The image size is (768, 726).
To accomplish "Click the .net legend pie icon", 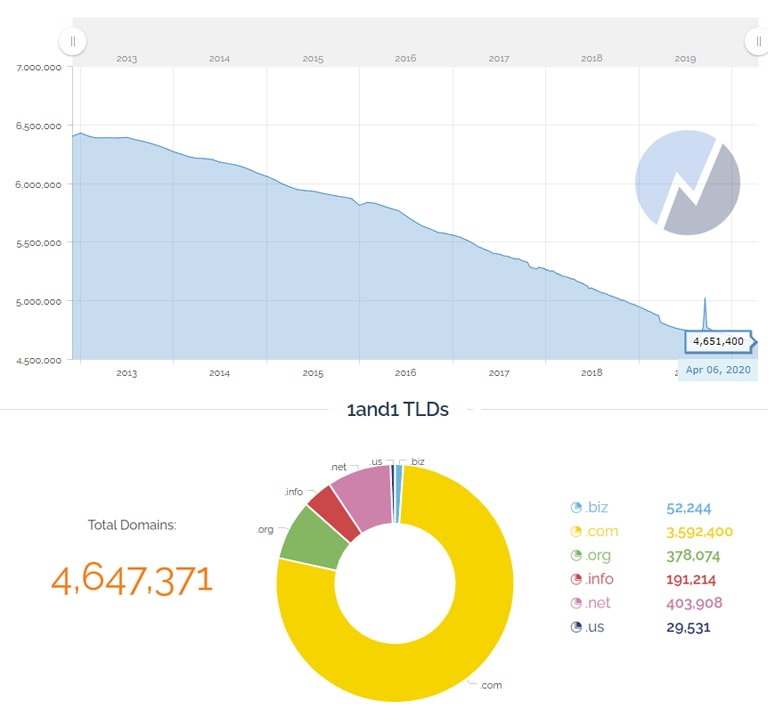I will coord(576,603).
